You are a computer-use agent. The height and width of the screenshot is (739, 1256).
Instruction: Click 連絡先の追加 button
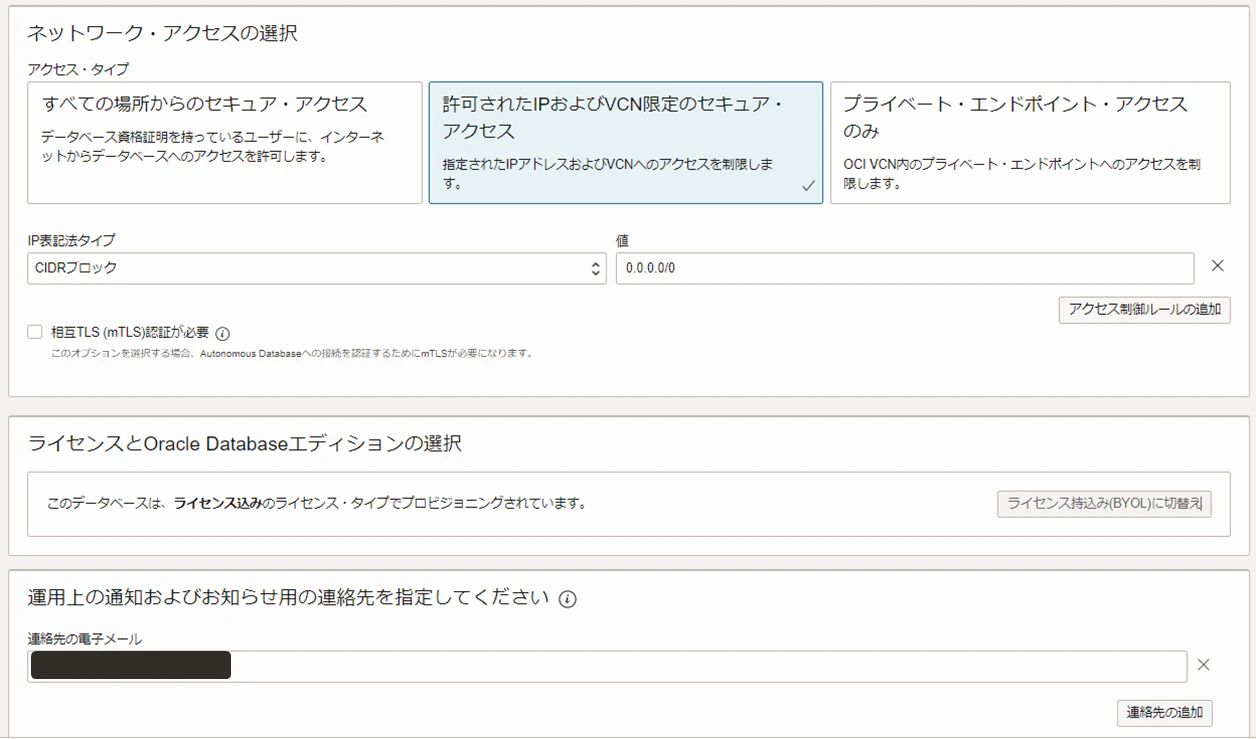coord(1165,713)
